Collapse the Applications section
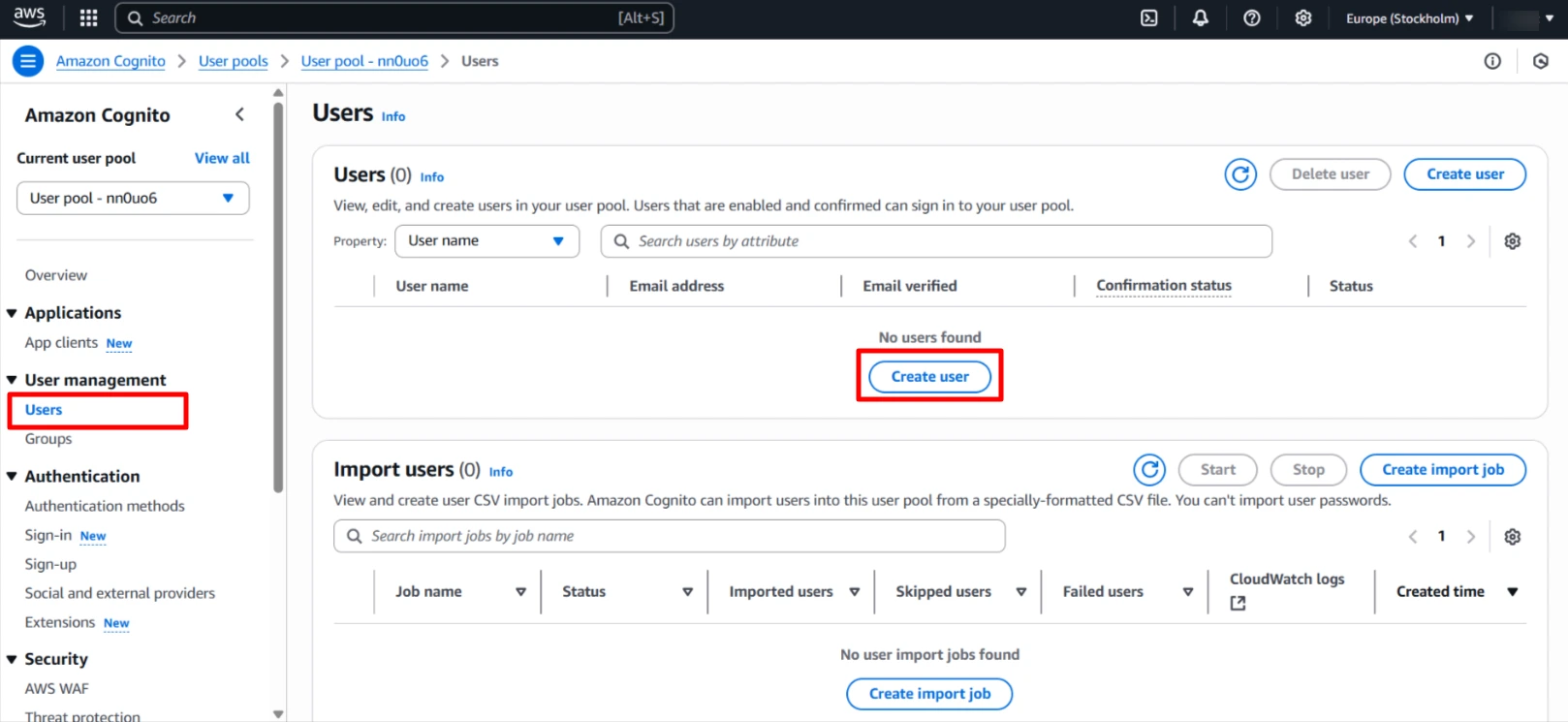This screenshot has height=722, width=1568. point(12,313)
